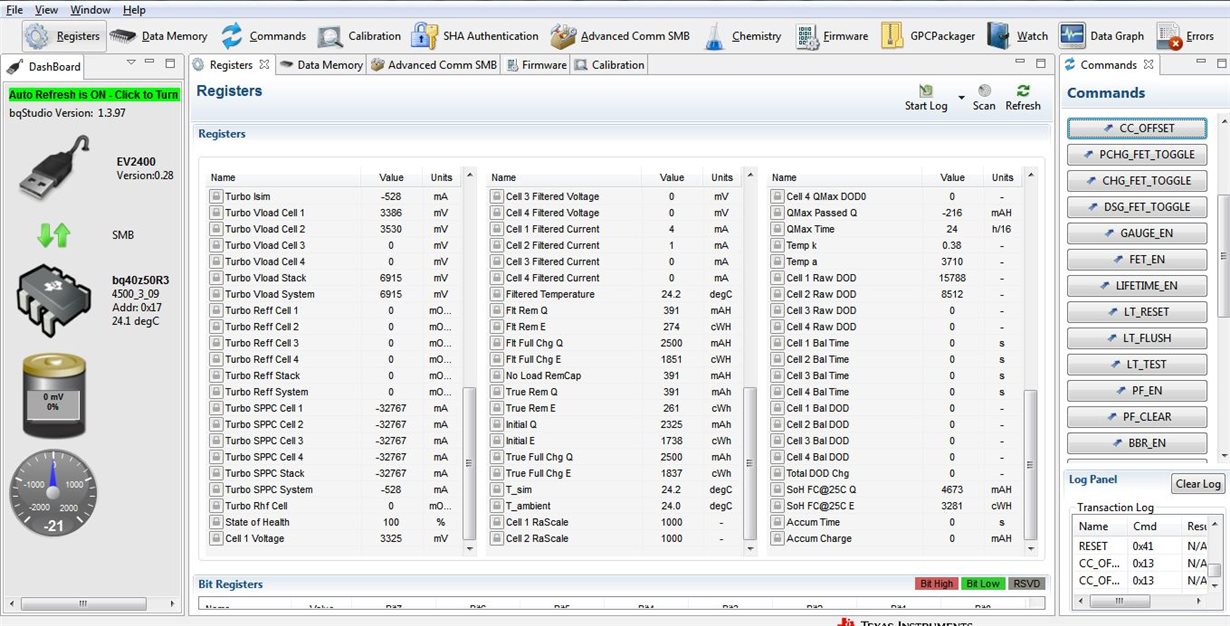This screenshot has width=1230, height=626.
Task: Click the LT_TEST command button
Action: click(x=1137, y=364)
